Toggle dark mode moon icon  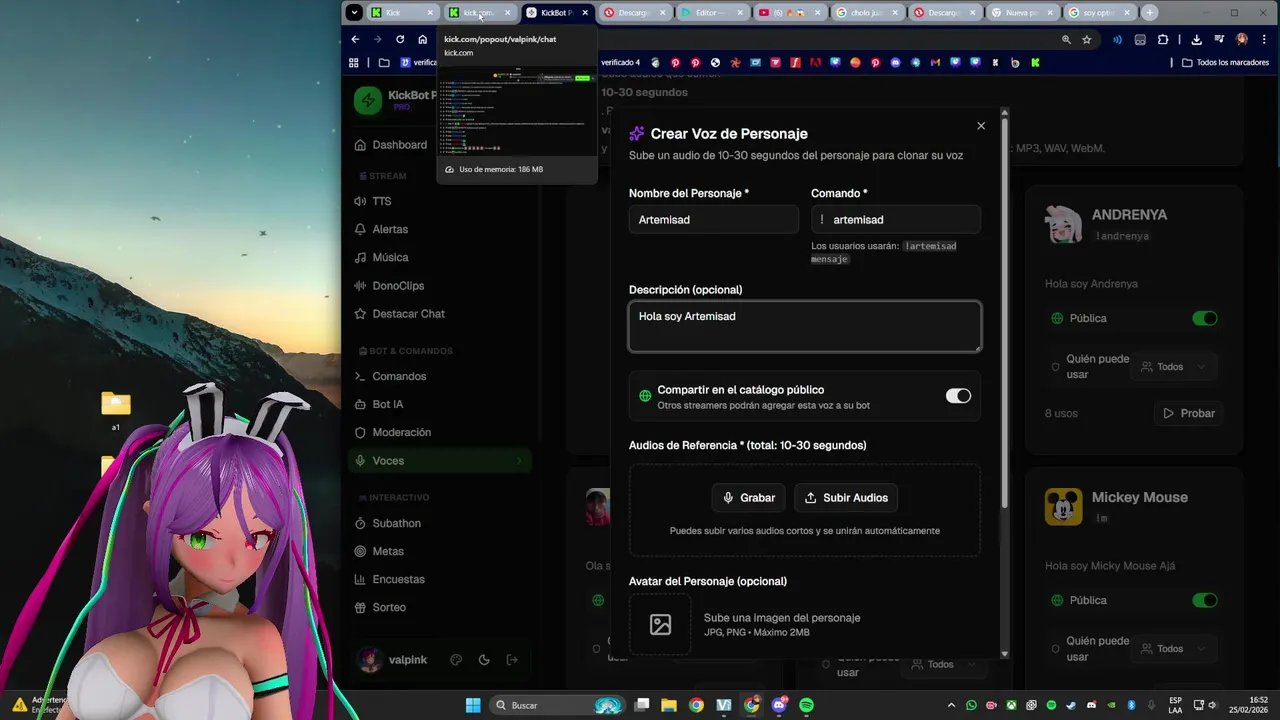click(x=484, y=660)
